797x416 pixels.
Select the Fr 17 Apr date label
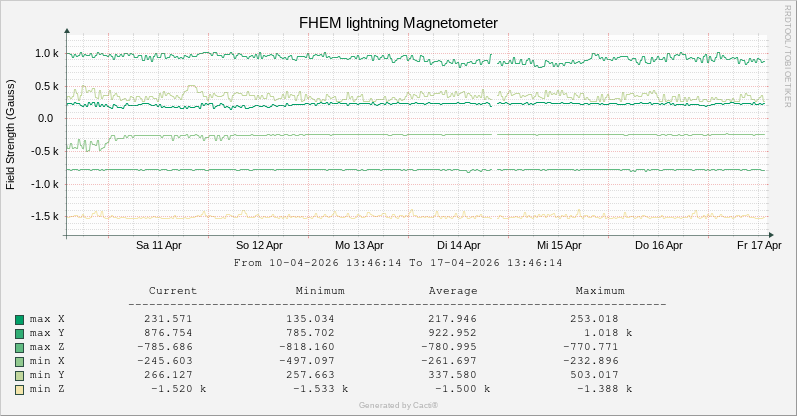758,245
